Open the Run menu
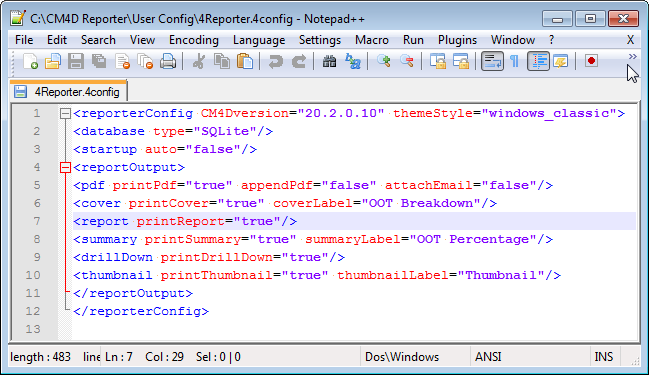The width and height of the screenshot is (649, 375). [x=413, y=40]
